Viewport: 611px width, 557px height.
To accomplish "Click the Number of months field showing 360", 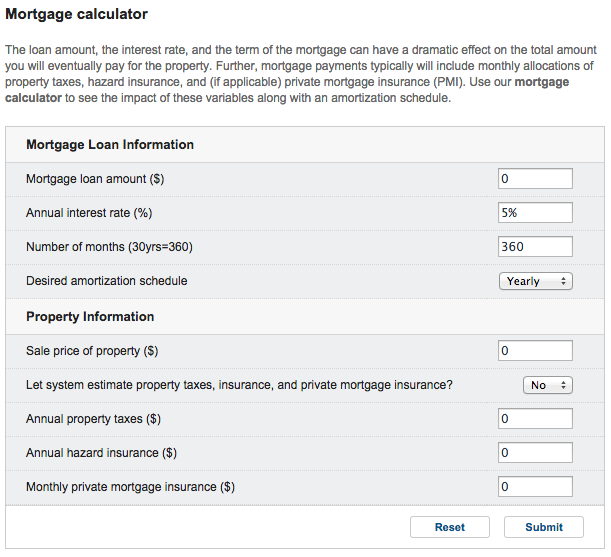I will pos(535,247).
